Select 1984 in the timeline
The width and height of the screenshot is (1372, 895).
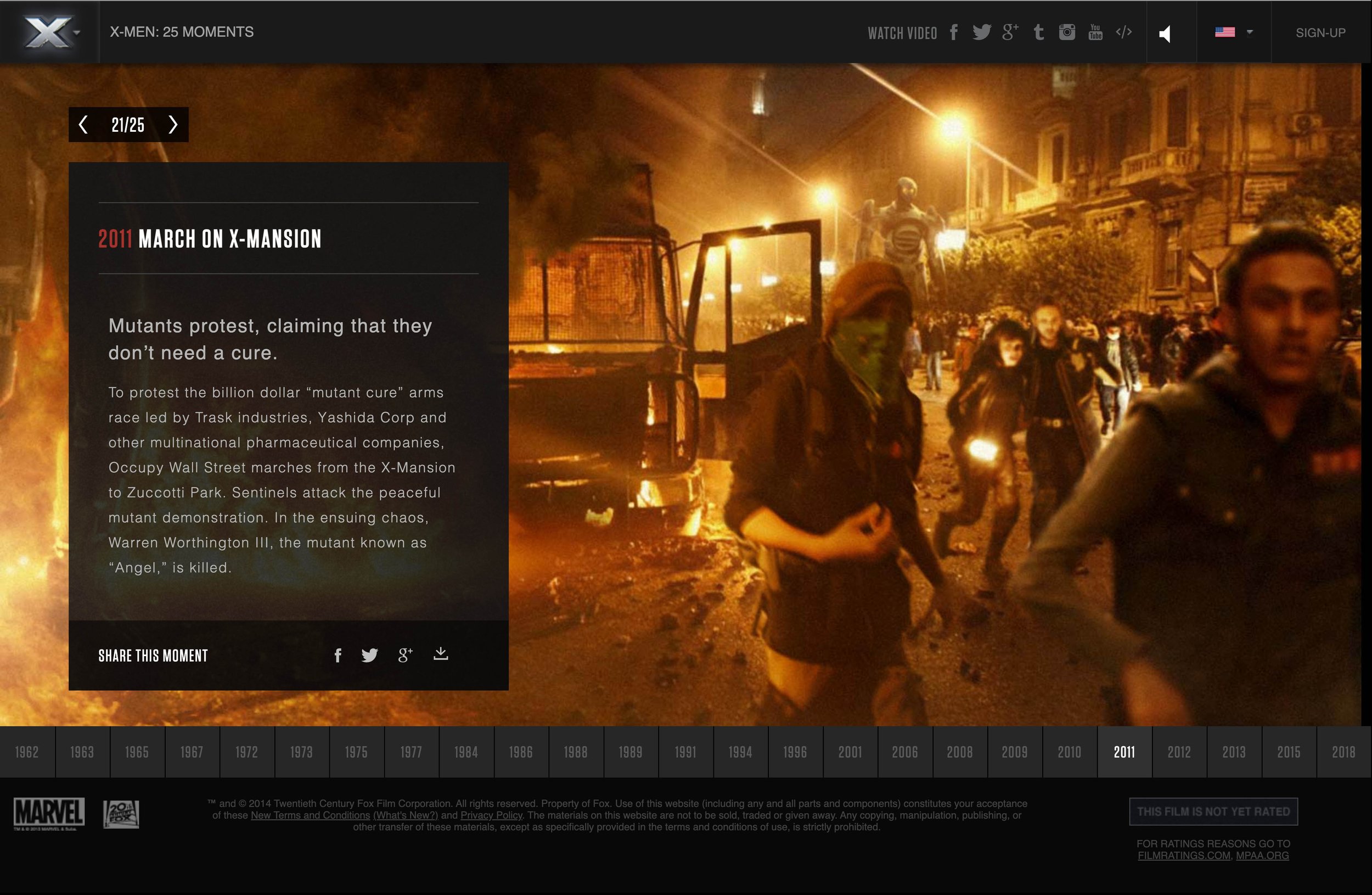click(x=466, y=752)
